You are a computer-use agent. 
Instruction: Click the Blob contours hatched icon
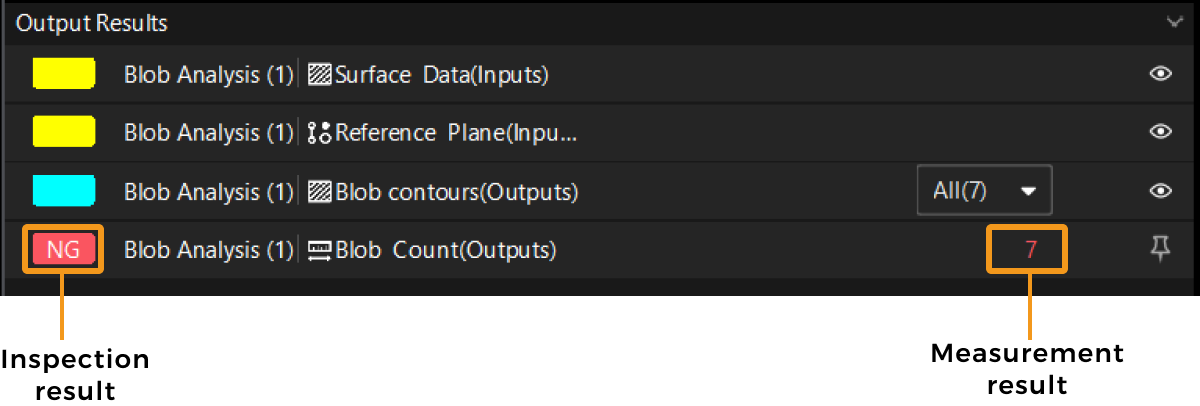point(320,191)
